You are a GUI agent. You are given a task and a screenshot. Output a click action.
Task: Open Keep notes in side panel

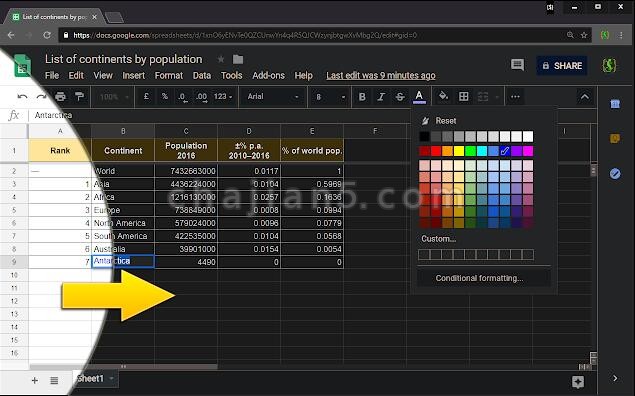615,139
